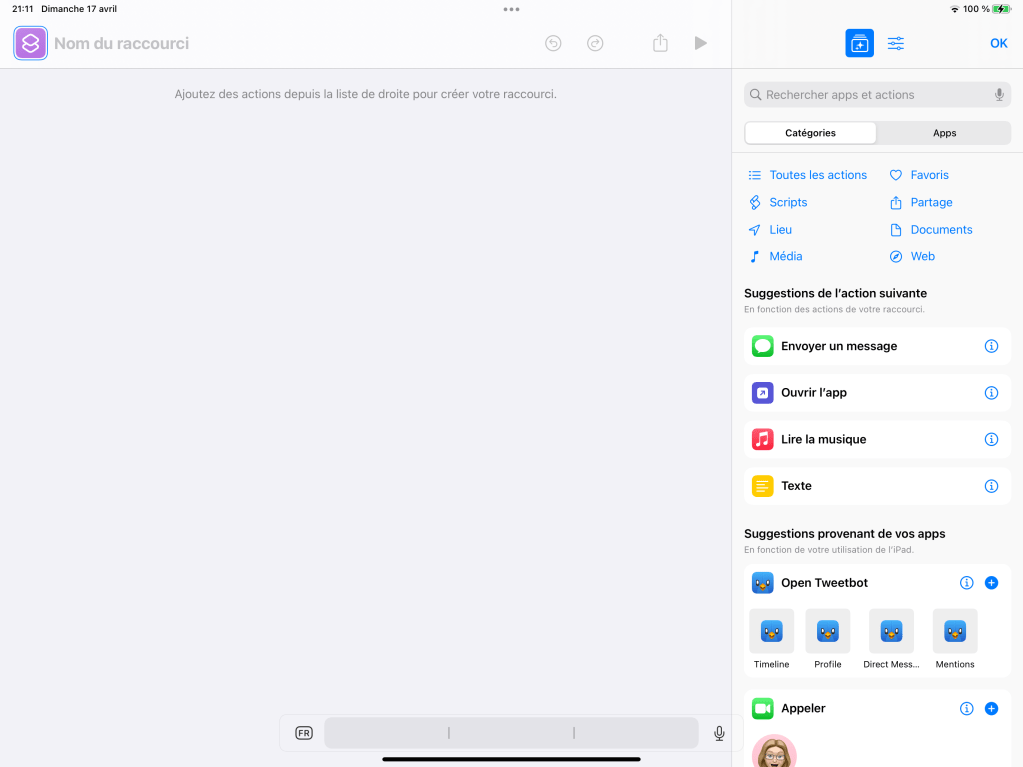Click the Nom du raccourci title field
Screen dimensions: 1023x767
coord(121,43)
